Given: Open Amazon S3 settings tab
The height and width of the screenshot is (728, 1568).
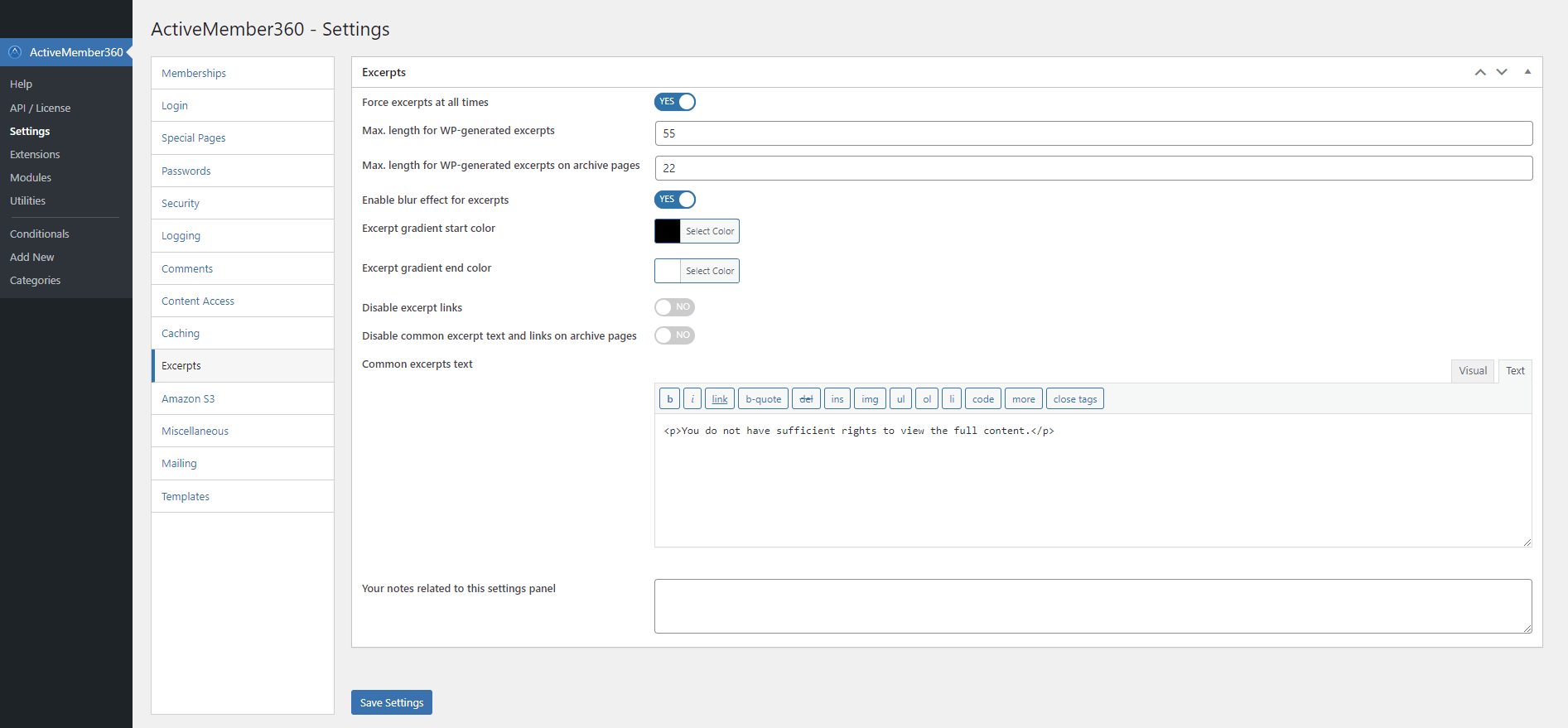Looking at the screenshot, I should point(243,398).
